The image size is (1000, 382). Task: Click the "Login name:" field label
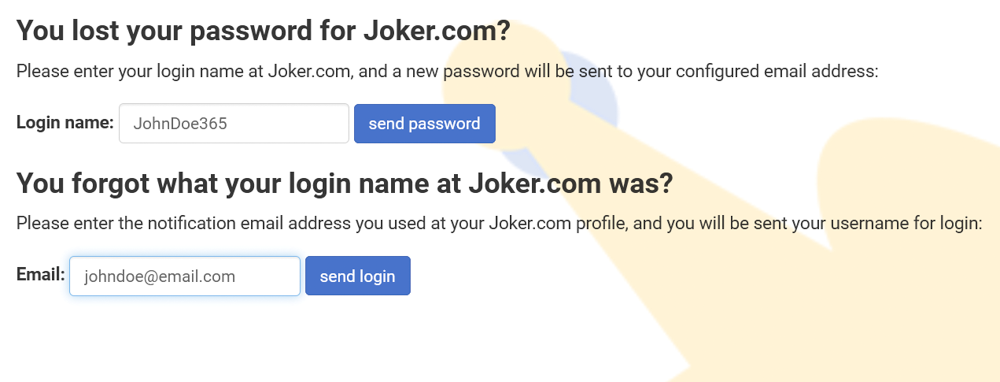pos(65,122)
